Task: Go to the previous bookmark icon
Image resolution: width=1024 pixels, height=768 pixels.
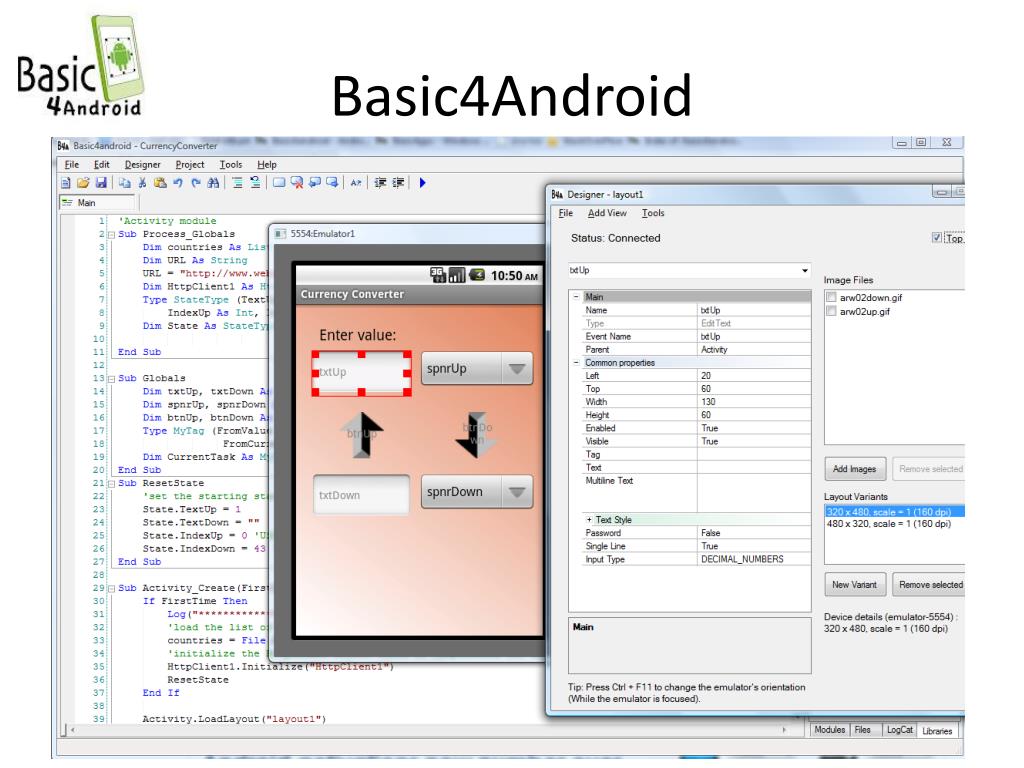Action: pyautogui.click(x=315, y=183)
